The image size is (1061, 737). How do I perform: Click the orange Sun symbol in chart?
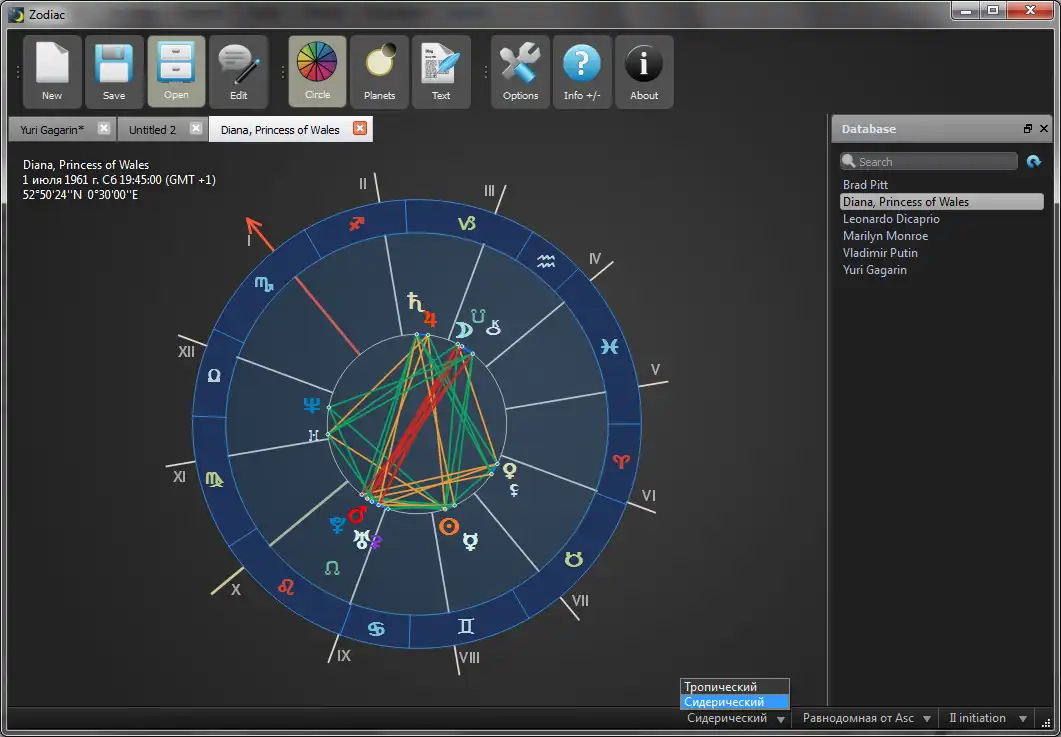(x=449, y=526)
